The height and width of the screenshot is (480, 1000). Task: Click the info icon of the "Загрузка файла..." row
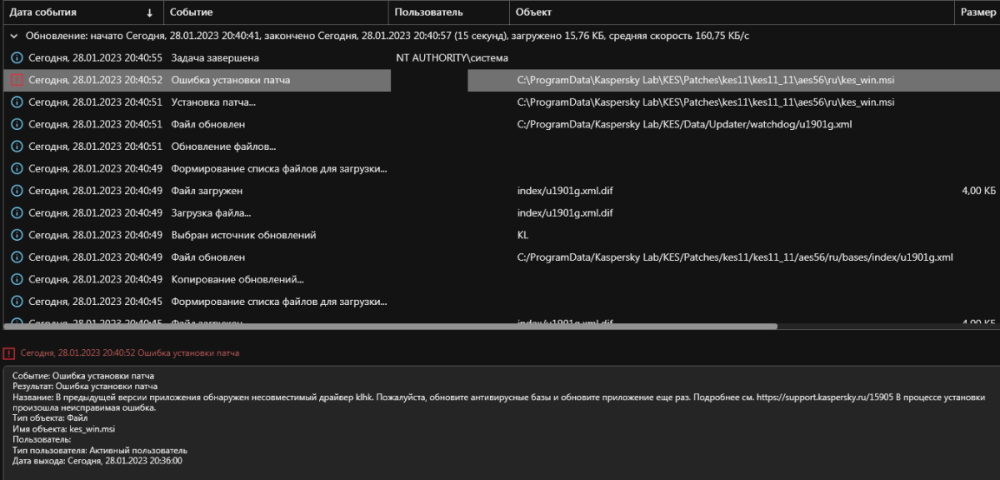[17, 213]
